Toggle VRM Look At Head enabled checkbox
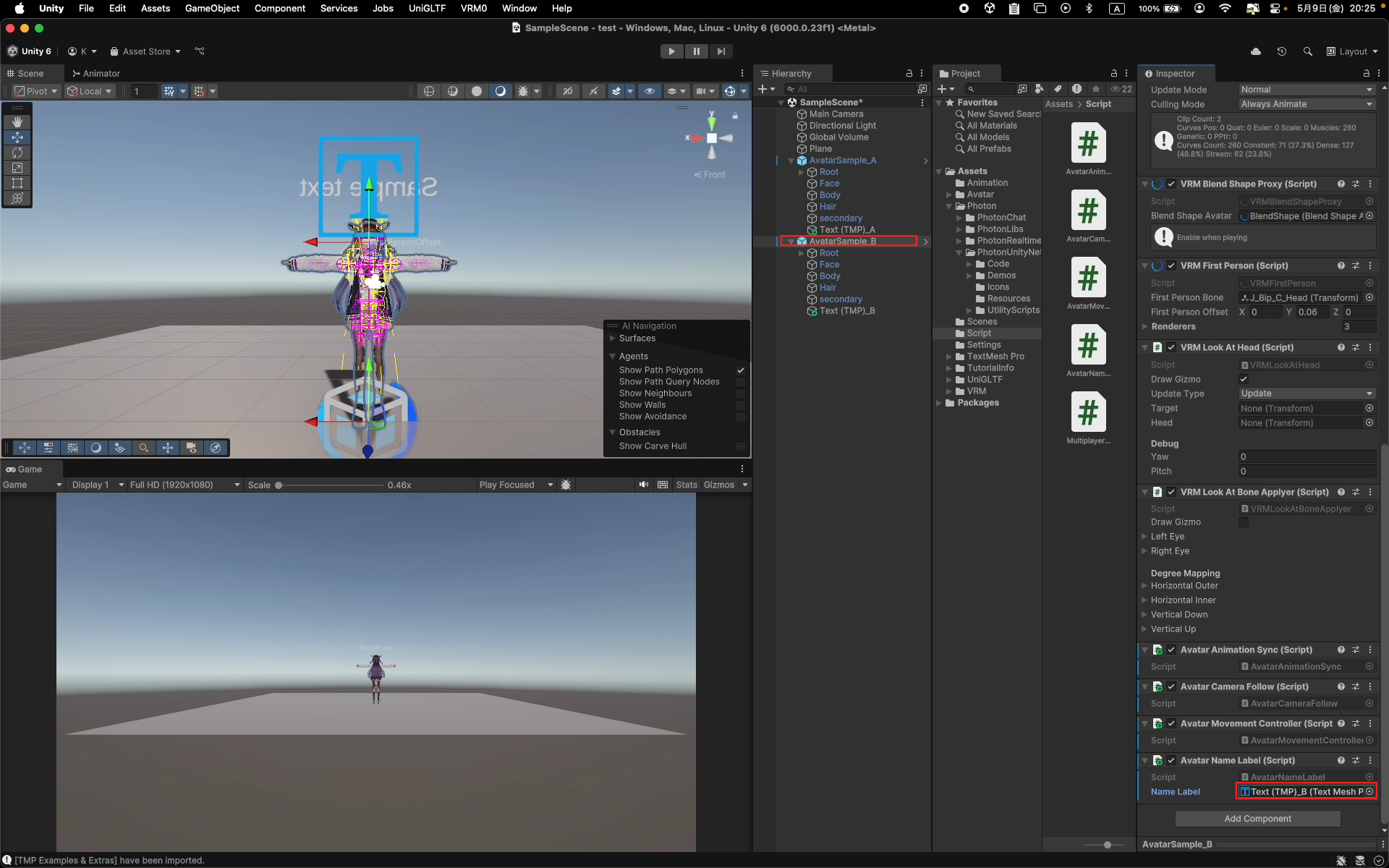This screenshot has width=1389, height=868. coord(1171,347)
